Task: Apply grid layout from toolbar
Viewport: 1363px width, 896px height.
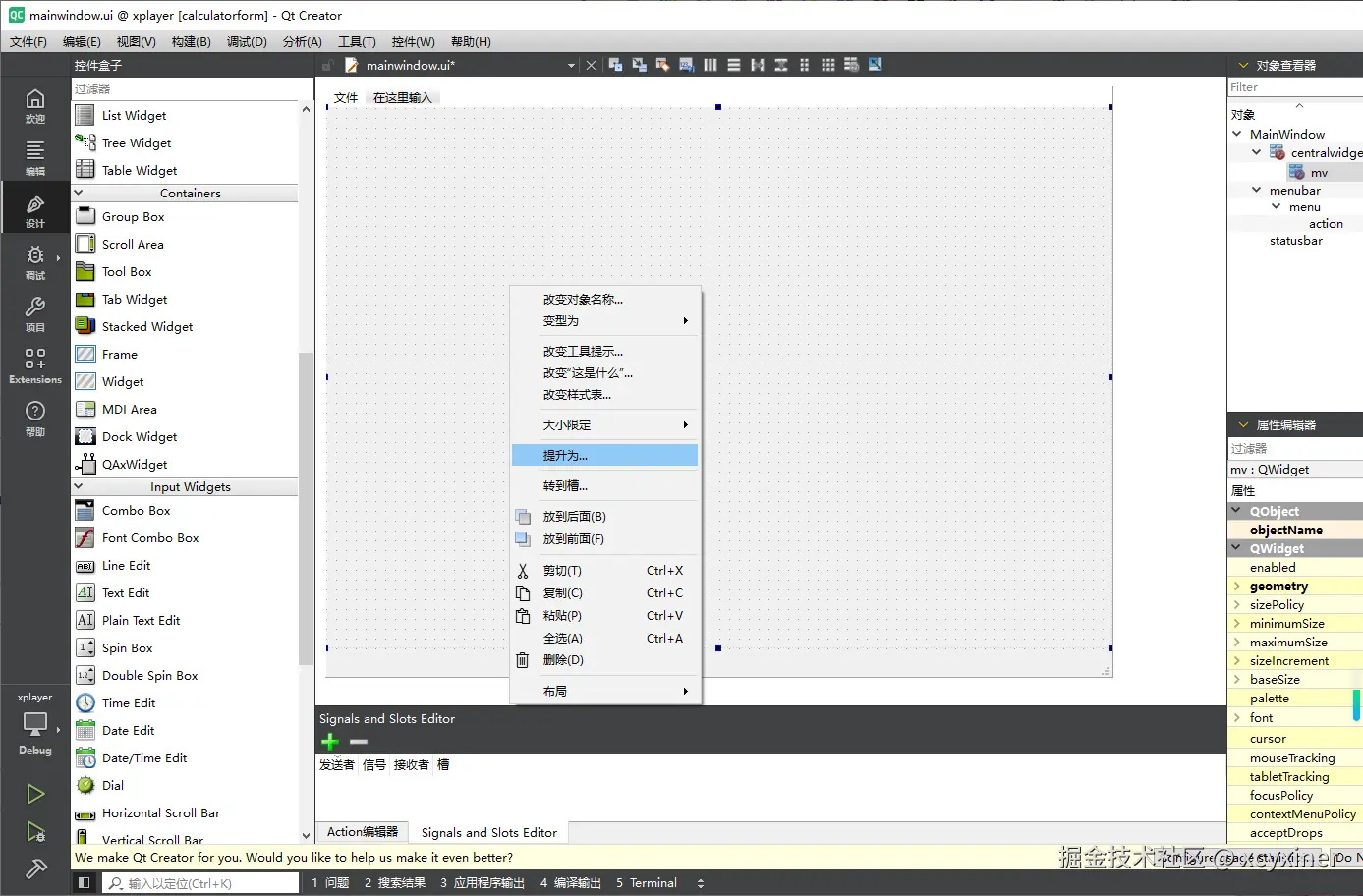Action: (828, 65)
